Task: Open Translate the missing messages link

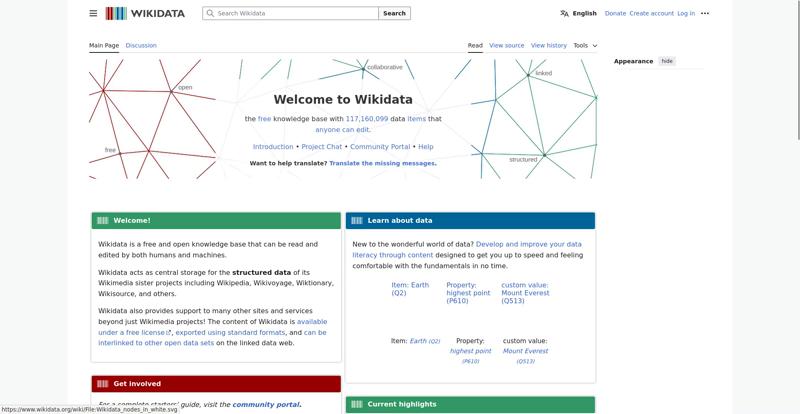Action: (x=383, y=163)
